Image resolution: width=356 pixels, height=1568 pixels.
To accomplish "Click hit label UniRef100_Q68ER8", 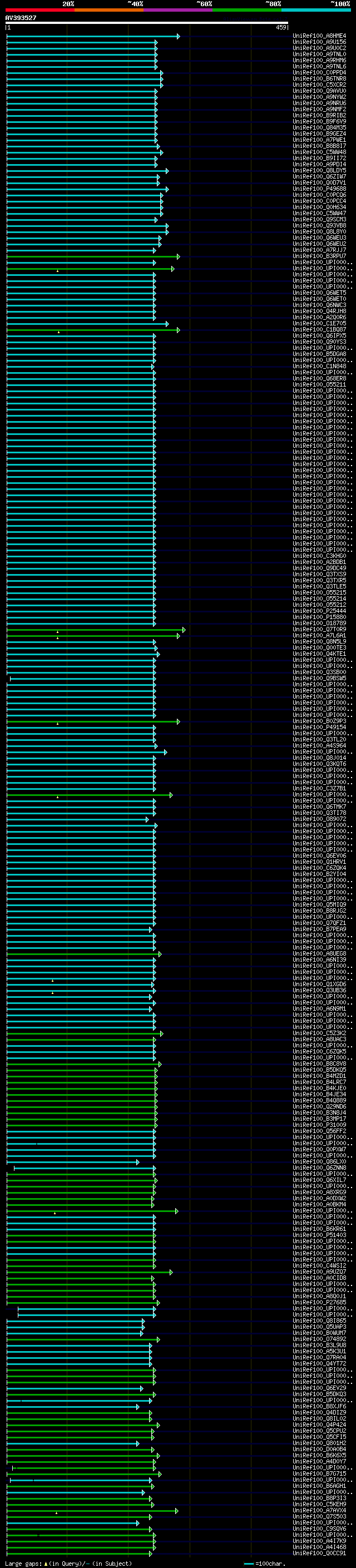I will click(x=319, y=378).
